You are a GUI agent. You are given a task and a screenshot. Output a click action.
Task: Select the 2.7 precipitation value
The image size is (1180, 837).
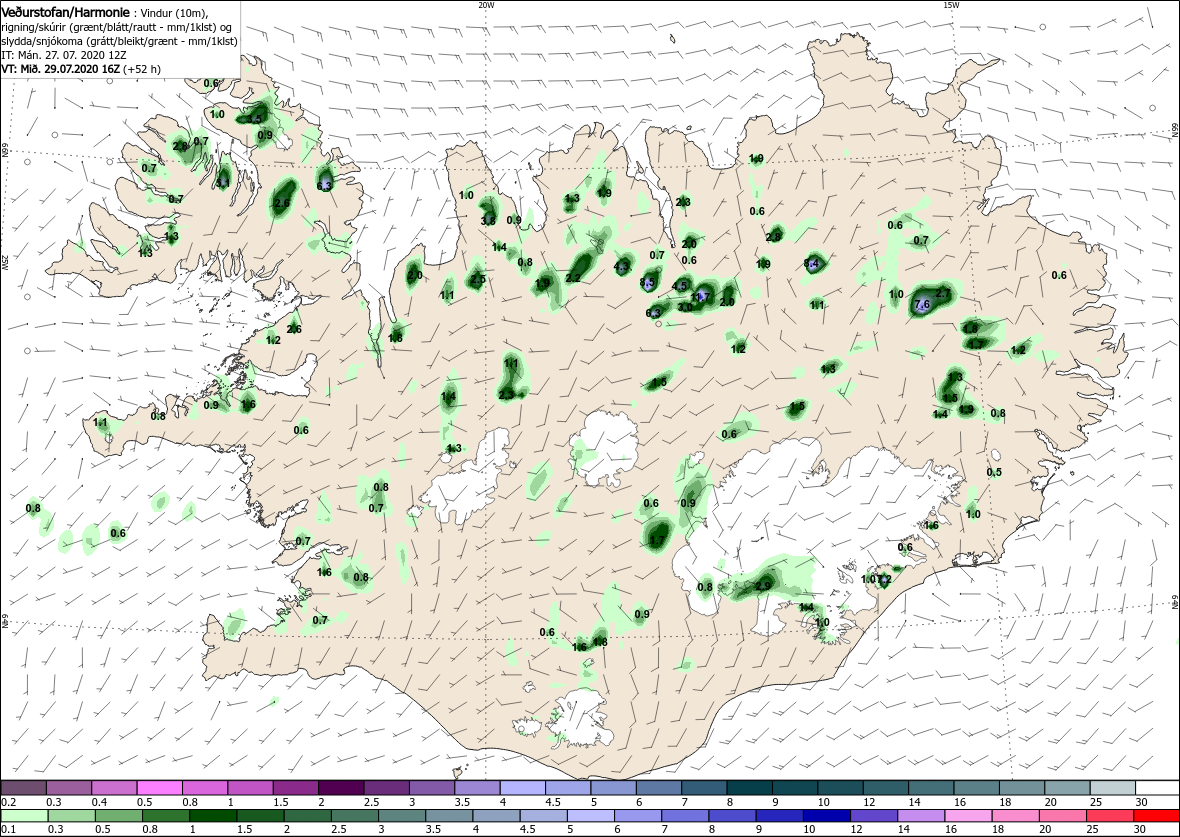(x=944, y=293)
